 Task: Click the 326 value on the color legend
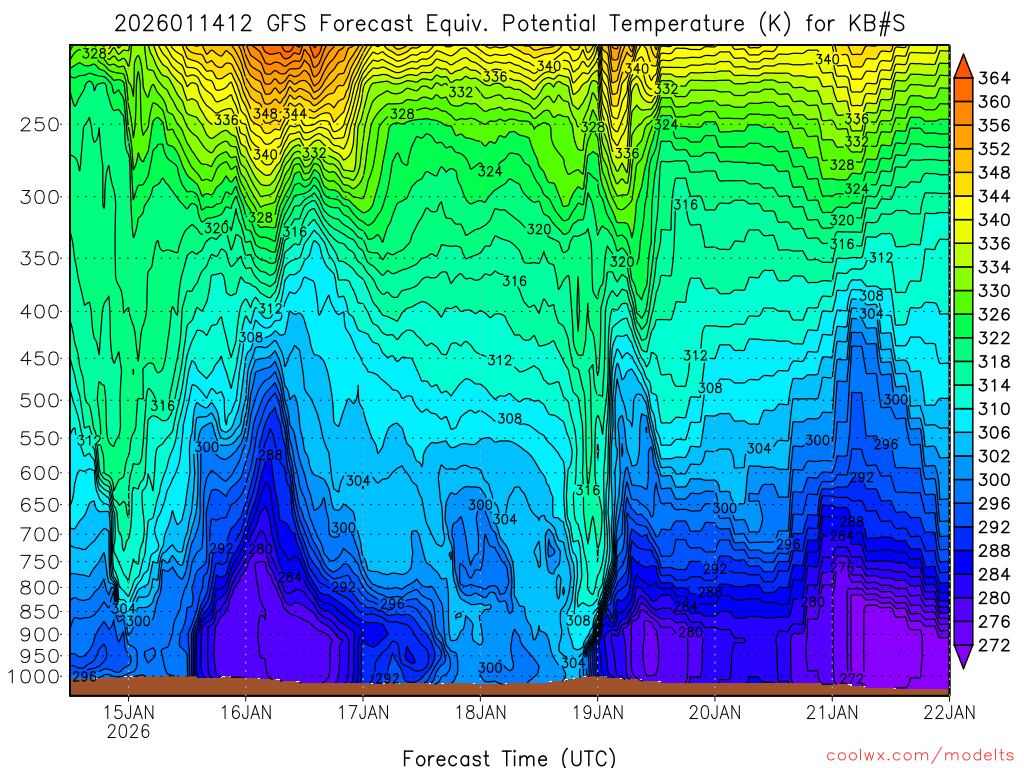point(994,314)
